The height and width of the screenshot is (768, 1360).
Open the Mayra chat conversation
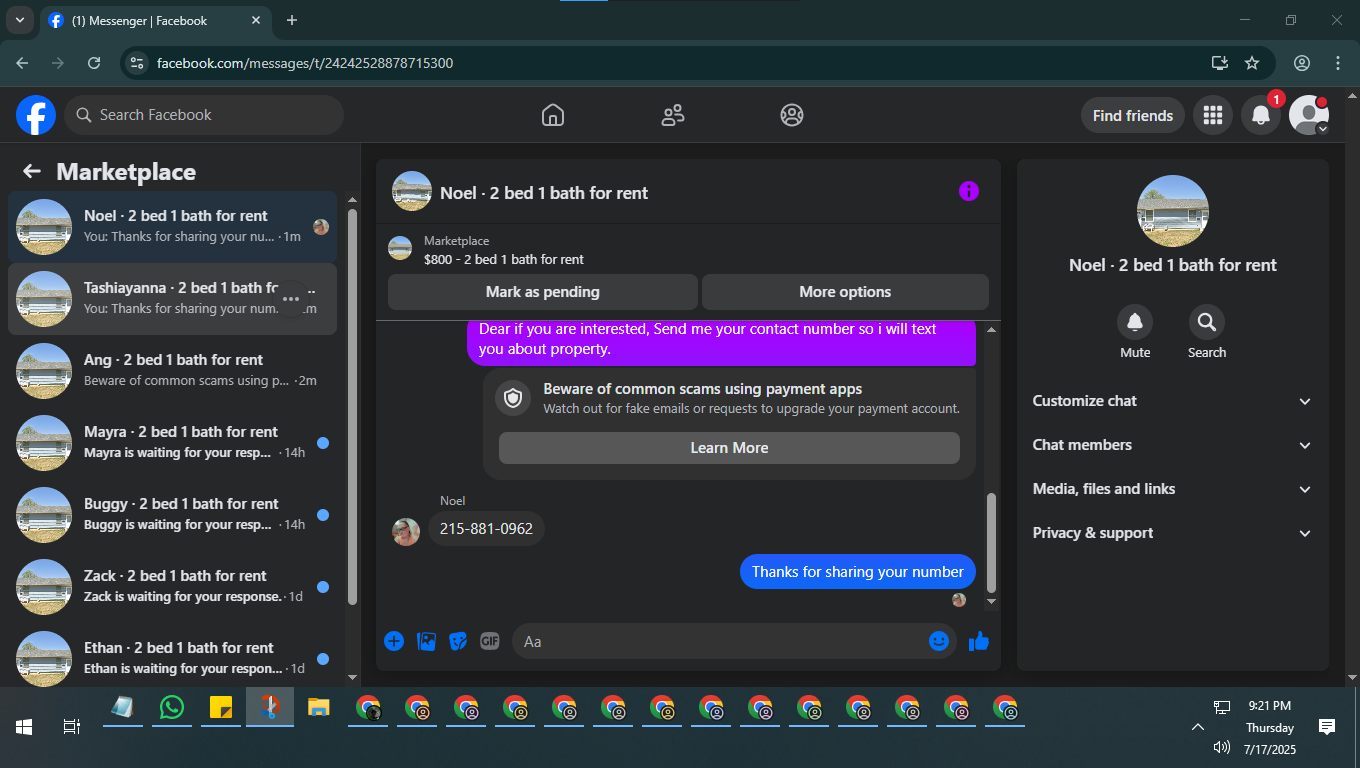tap(172, 442)
